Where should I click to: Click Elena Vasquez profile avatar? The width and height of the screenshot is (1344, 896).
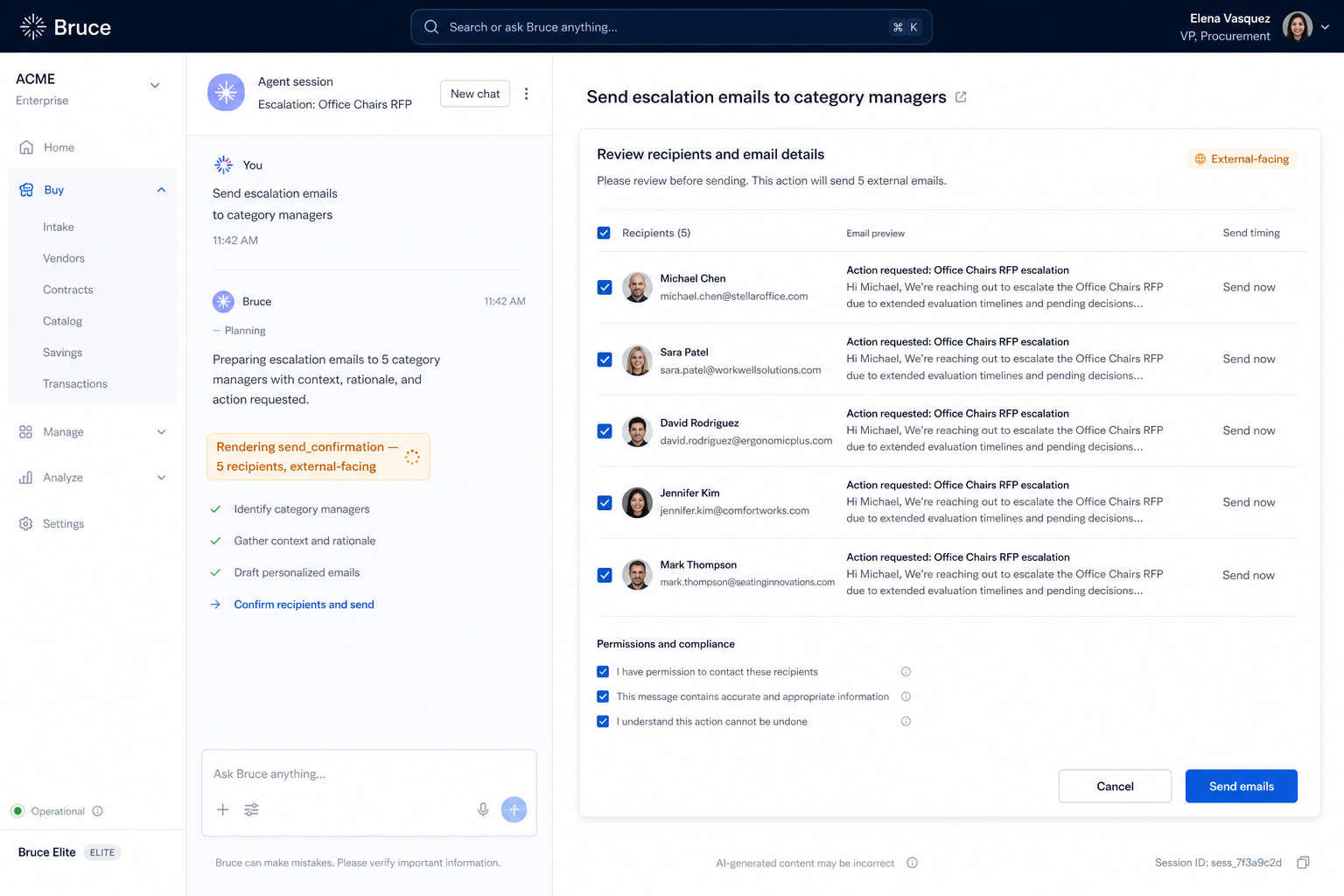pos(1298,26)
